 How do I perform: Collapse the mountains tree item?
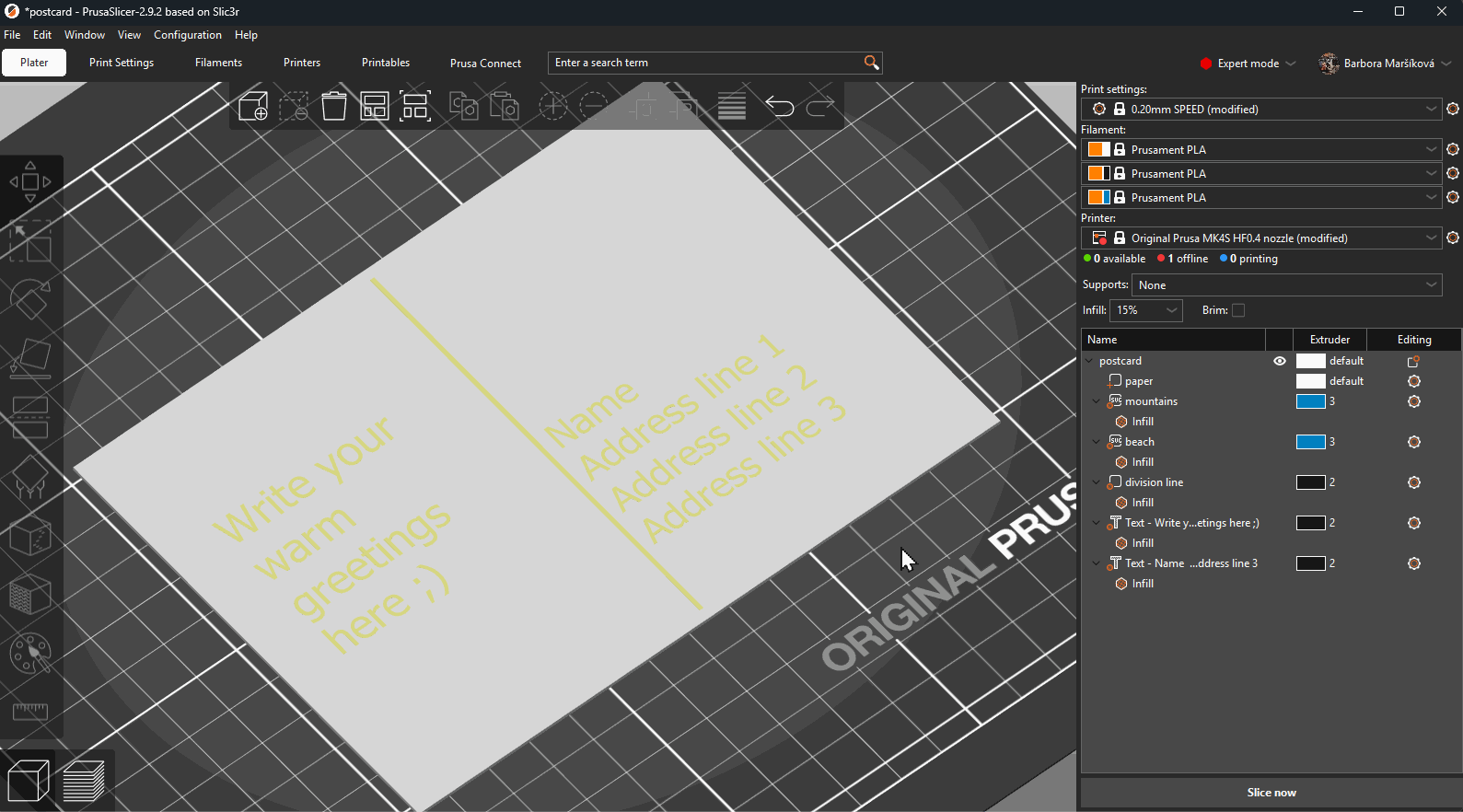click(x=1096, y=401)
